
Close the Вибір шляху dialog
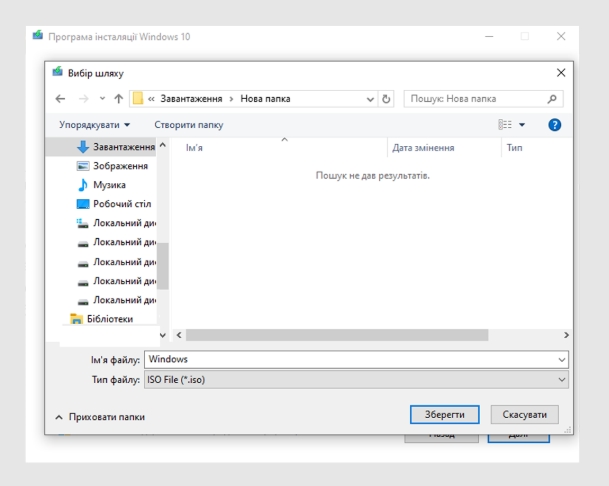coord(561,73)
